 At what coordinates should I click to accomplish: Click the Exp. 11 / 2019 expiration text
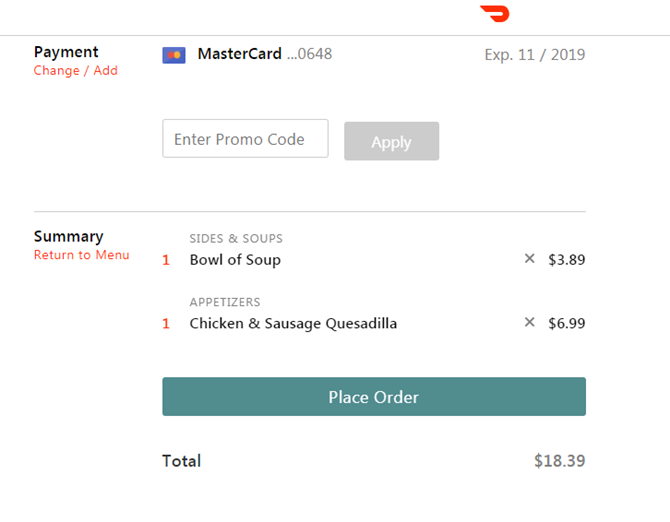coord(535,55)
